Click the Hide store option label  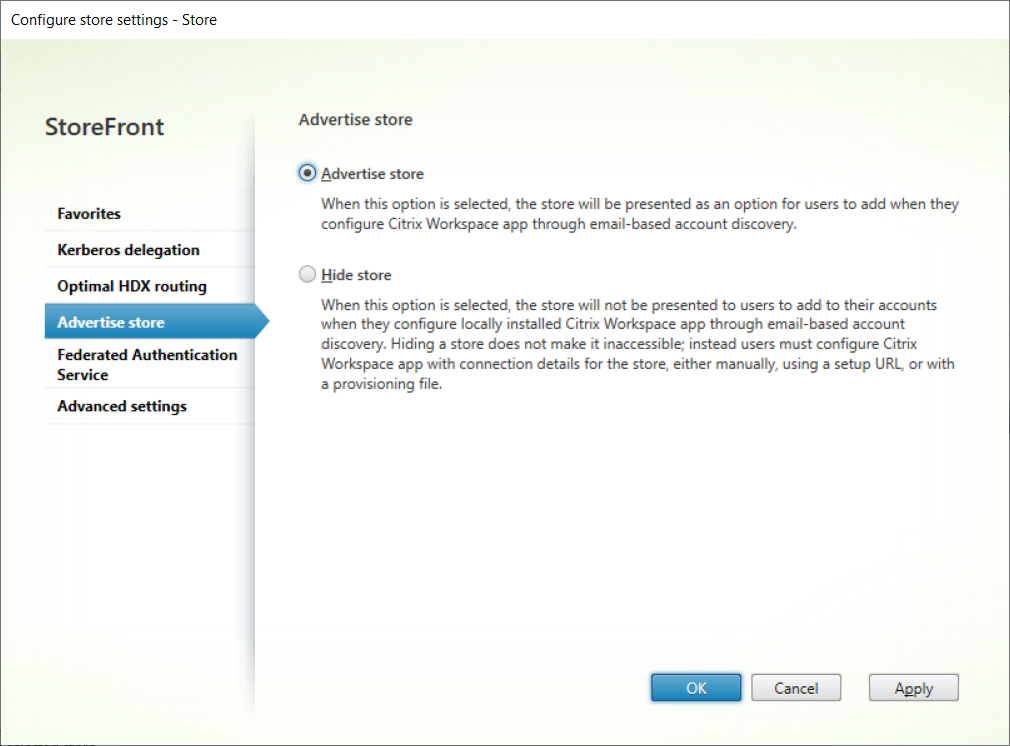(356, 275)
